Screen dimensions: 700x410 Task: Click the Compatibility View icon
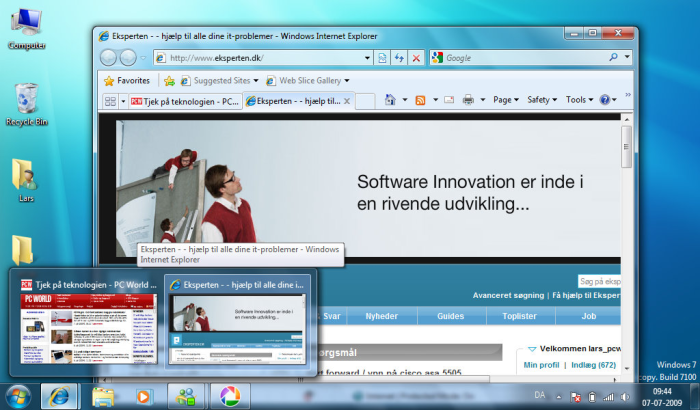[382, 58]
